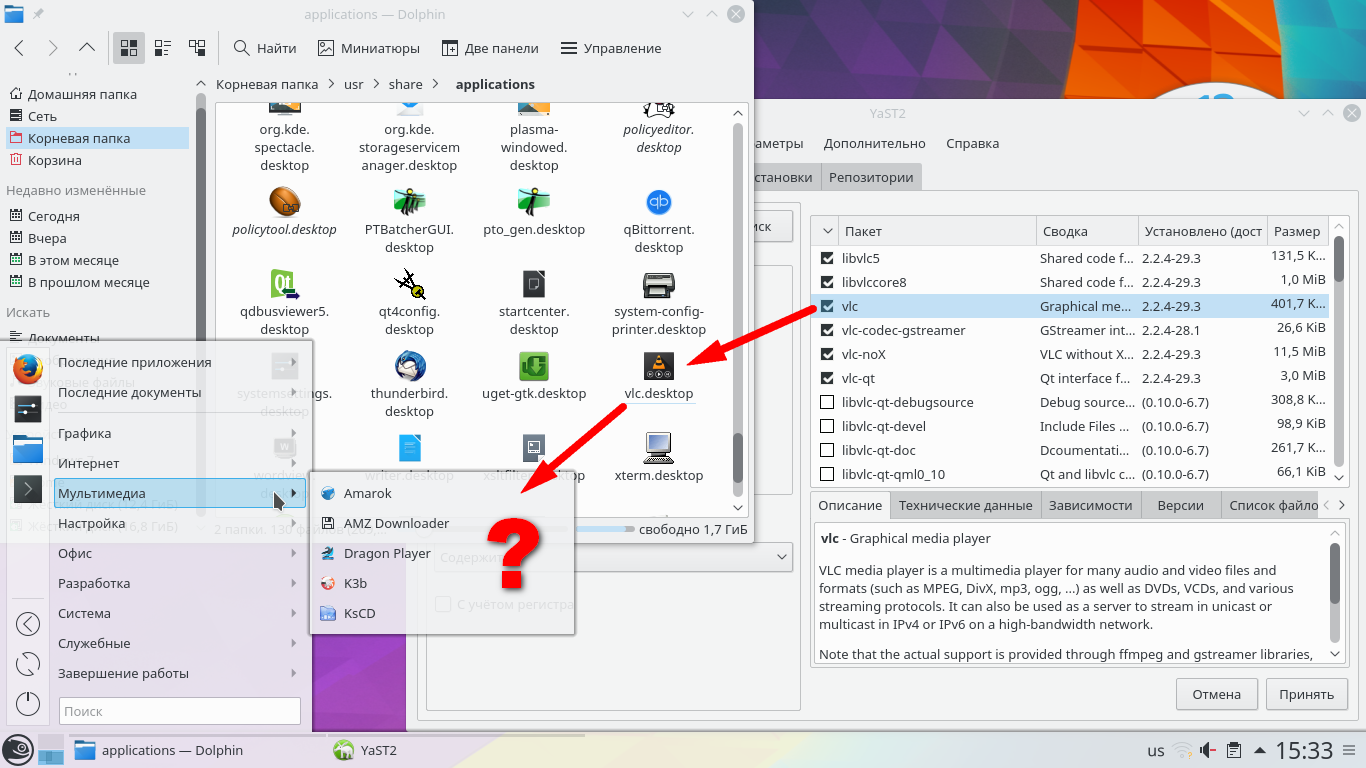This screenshot has width=1366, height=768.
Task: Open Firefox from launcher favorites
Action: pyautogui.click(x=28, y=369)
